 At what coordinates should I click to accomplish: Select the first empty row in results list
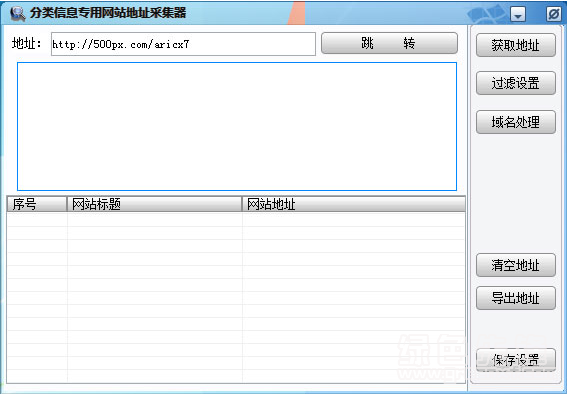[236, 220]
